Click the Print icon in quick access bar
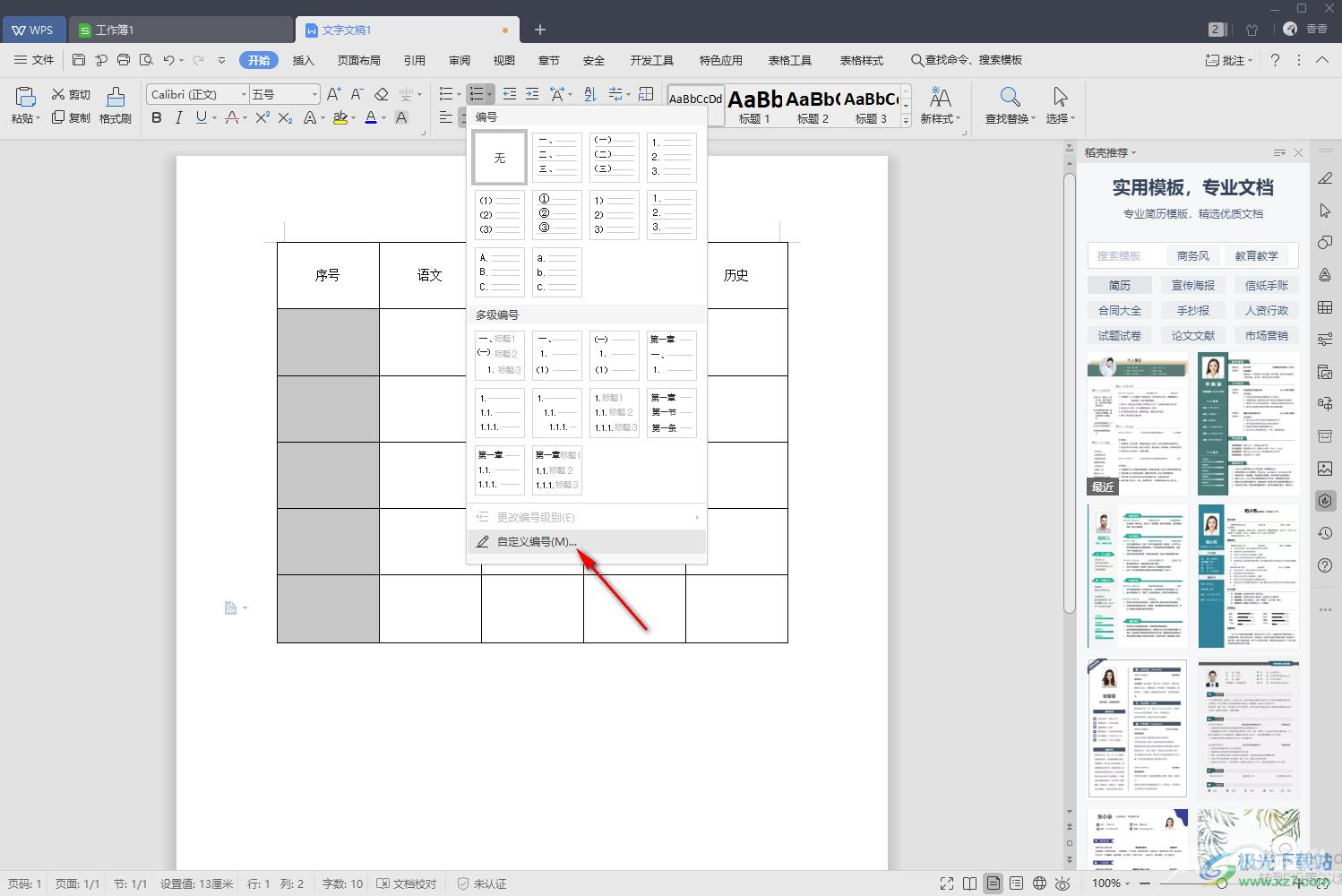The height and width of the screenshot is (896, 1342). click(124, 60)
